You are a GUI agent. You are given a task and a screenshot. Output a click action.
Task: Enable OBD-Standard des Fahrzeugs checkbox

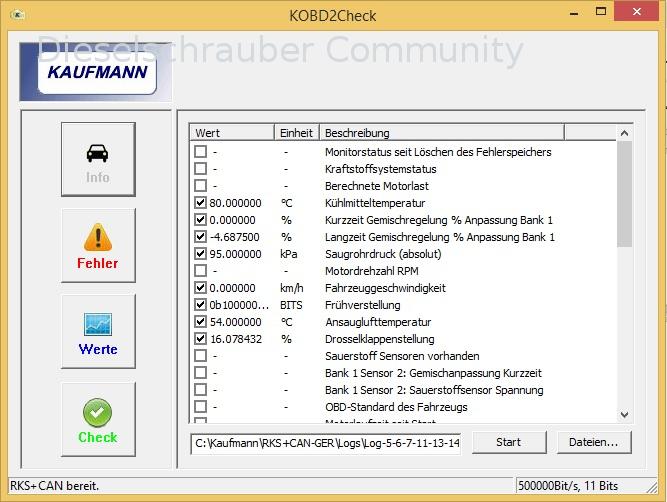pyautogui.click(x=200, y=407)
